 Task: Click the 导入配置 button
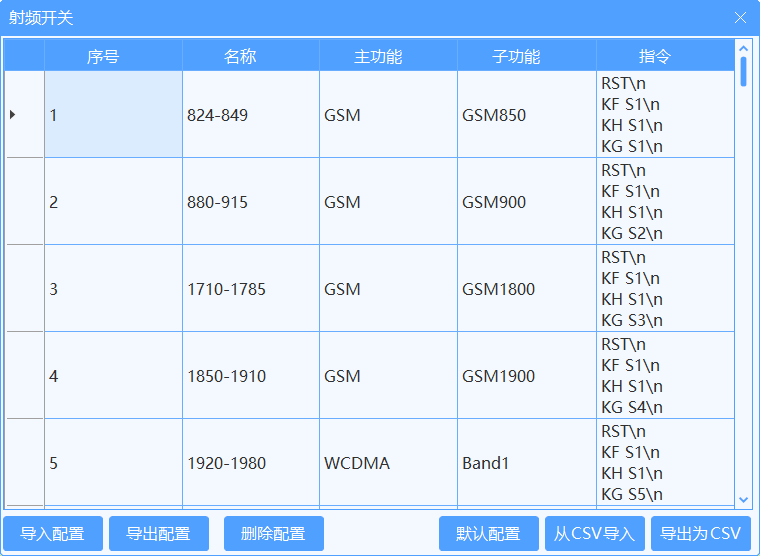(x=53, y=533)
